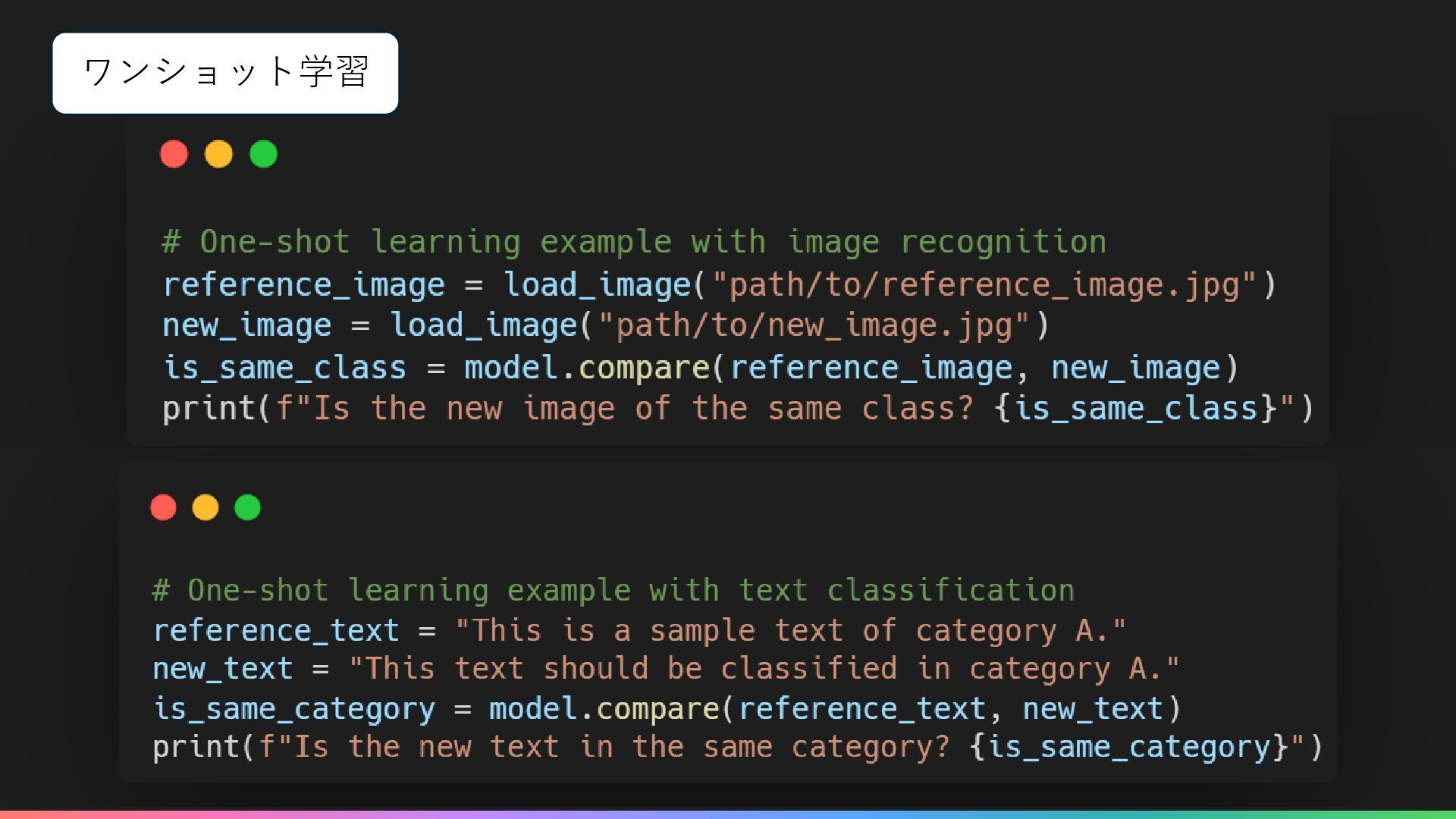This screenshot has height=819, width=1456.
Task: Click the image recognition comment line
Action: tap(634, 242)
